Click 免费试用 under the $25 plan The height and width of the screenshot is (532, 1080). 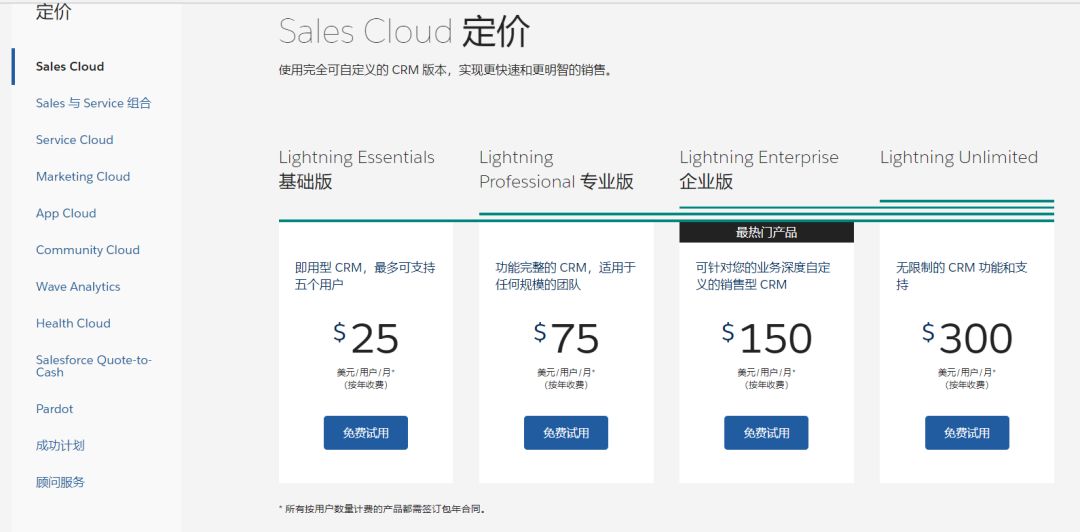coord(366,433)
